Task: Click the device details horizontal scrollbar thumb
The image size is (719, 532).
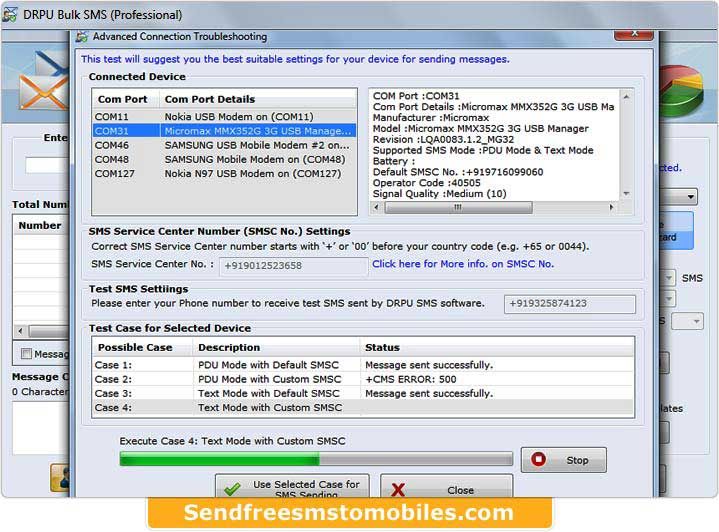Action: point(458,207)
